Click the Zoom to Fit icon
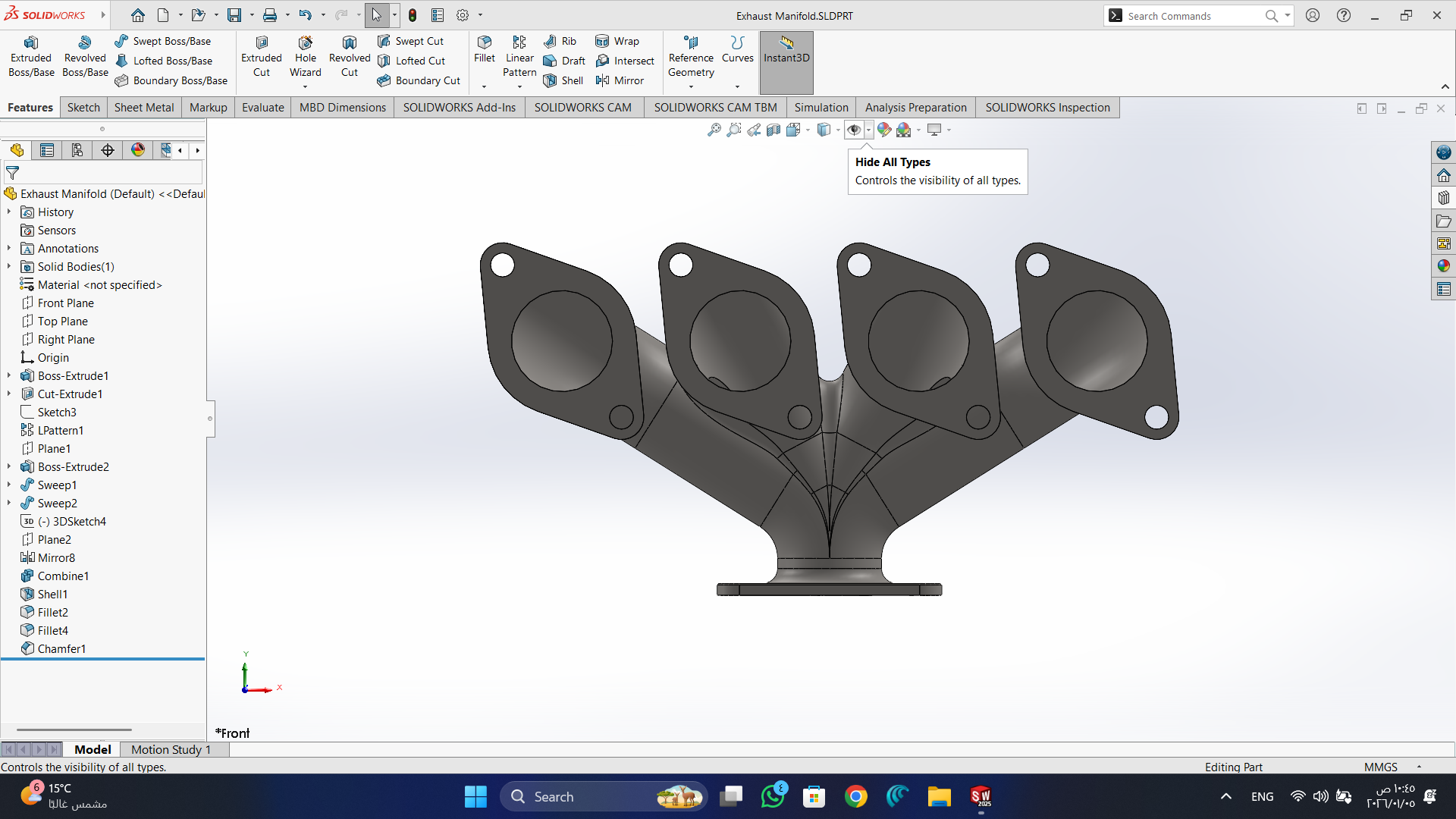The height and width of the screenshot is (819, 1456). (714, 130)
